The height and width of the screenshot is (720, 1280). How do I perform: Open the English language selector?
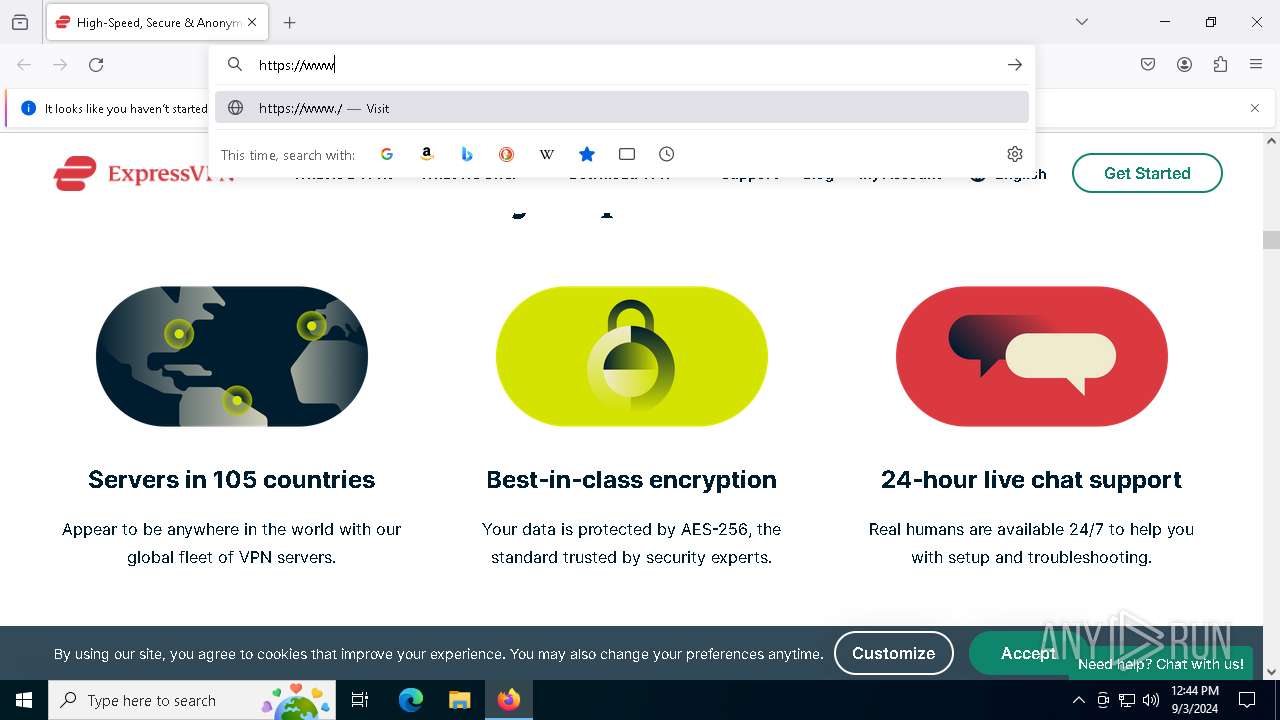(x=1008, y=174)
